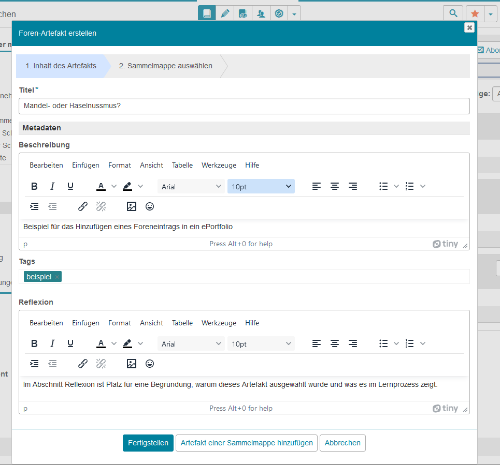This screenshot has height=465, width=500.
Task: Insert link in Beschreibung editor
Action: click(x=83, y=207)
